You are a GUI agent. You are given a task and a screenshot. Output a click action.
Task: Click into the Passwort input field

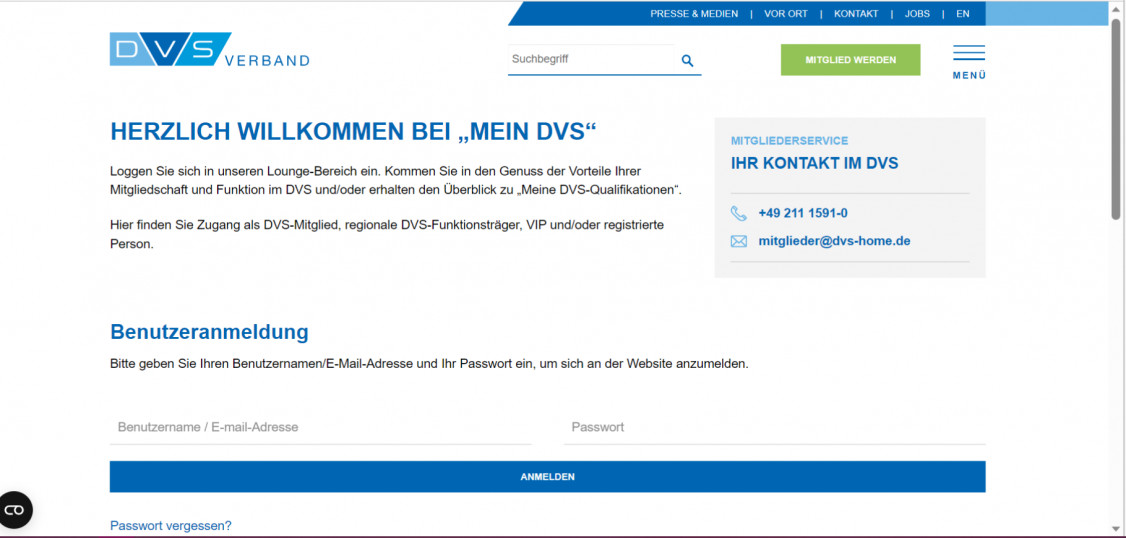point(774,427)
